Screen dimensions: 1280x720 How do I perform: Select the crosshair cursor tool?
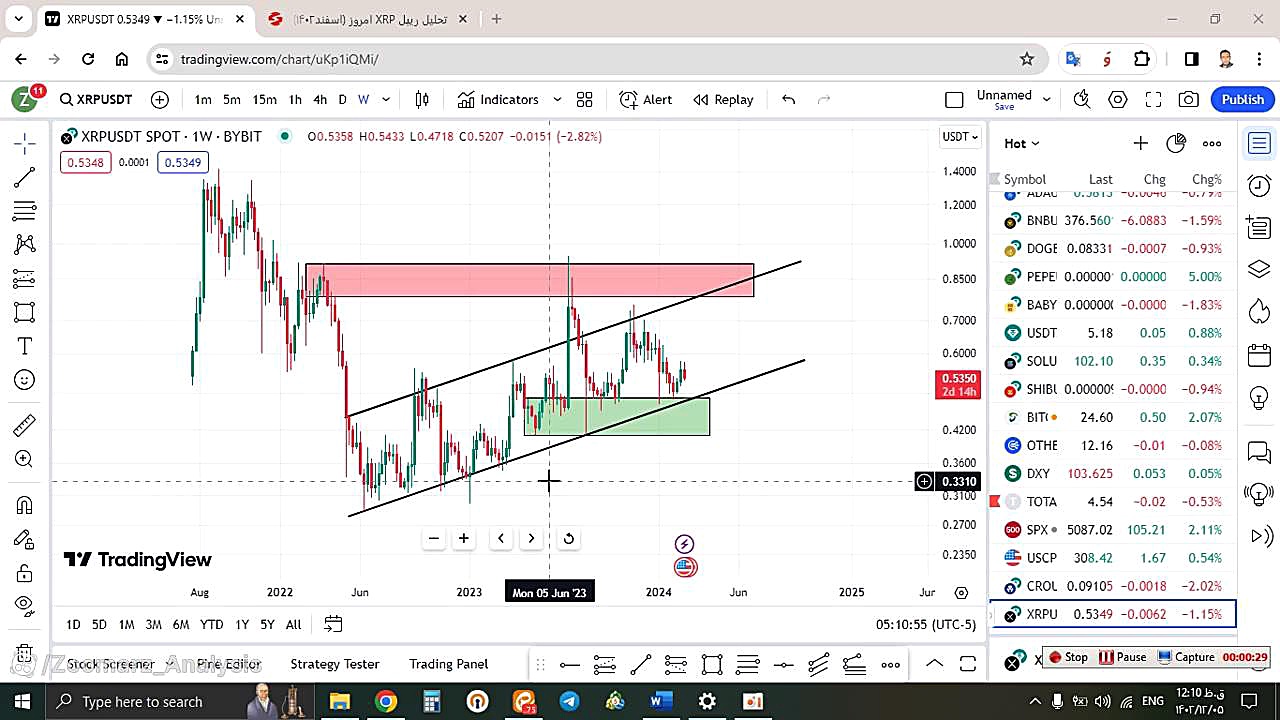tap(25, 144)
